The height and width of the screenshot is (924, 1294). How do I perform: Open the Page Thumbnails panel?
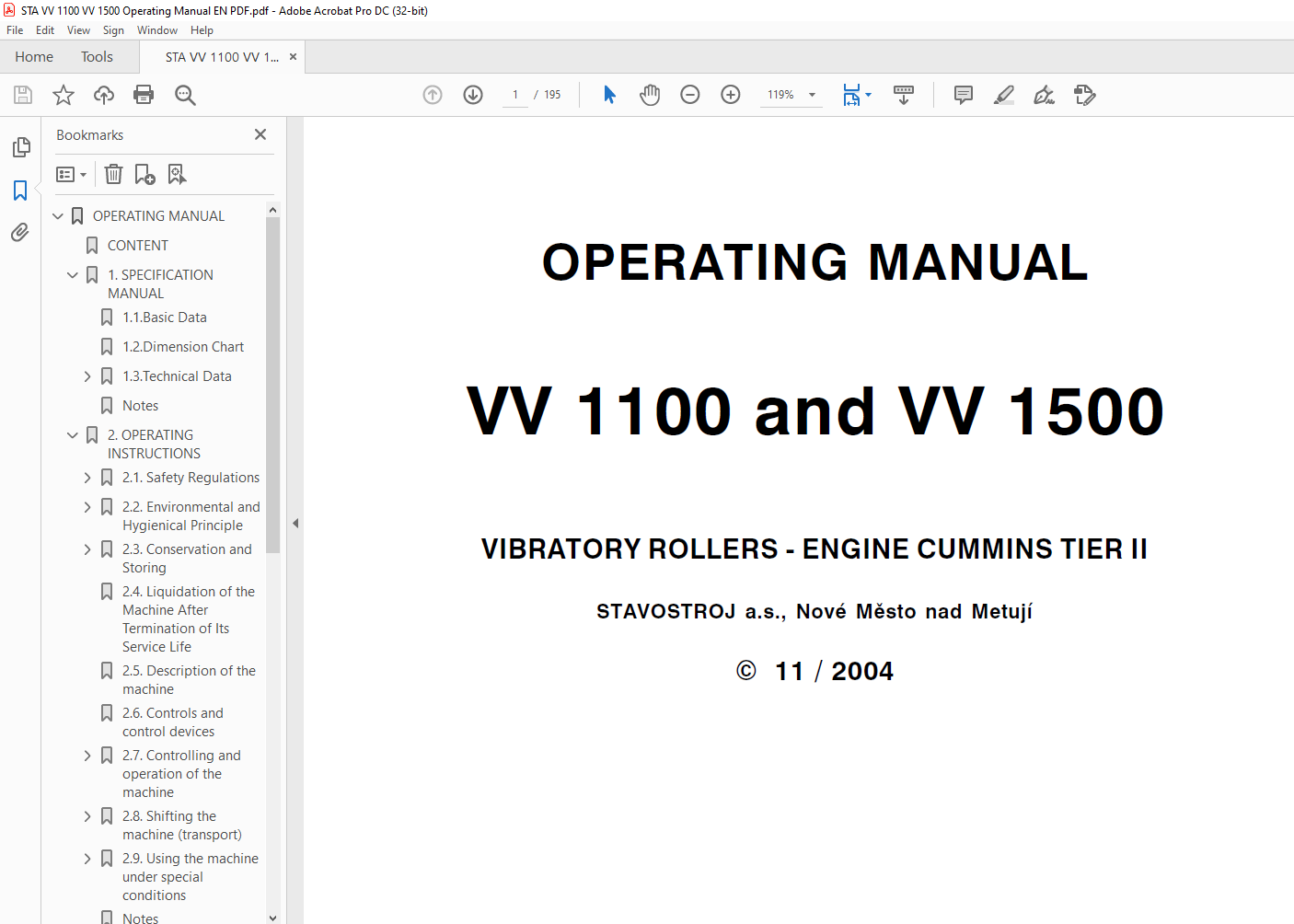20,147
